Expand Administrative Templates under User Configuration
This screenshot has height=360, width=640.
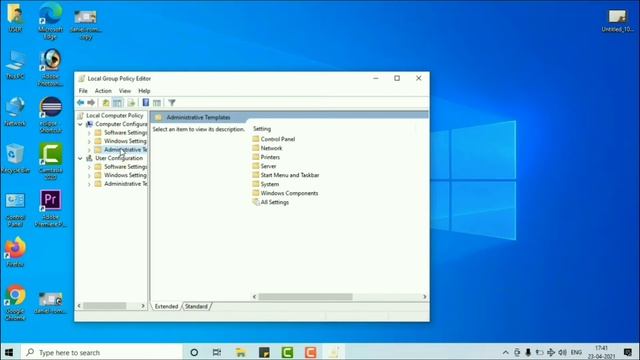[89, 184]
